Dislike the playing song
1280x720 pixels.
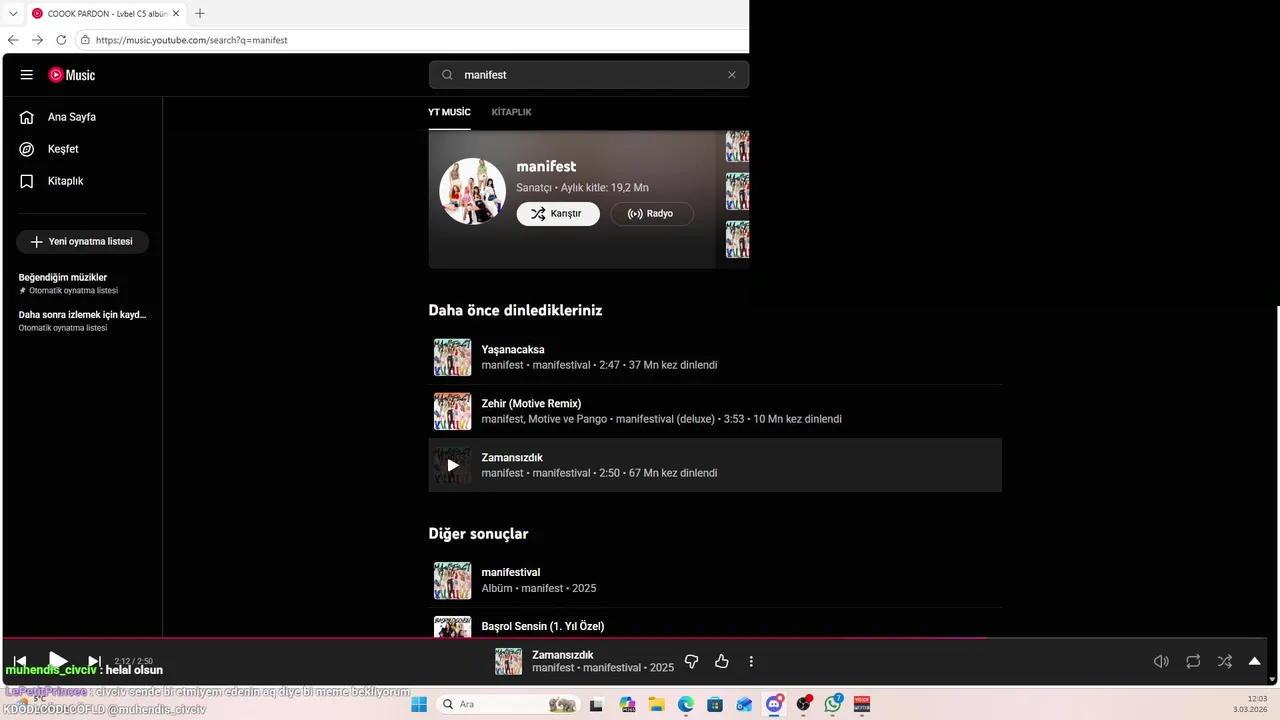(x=691, y=661)
